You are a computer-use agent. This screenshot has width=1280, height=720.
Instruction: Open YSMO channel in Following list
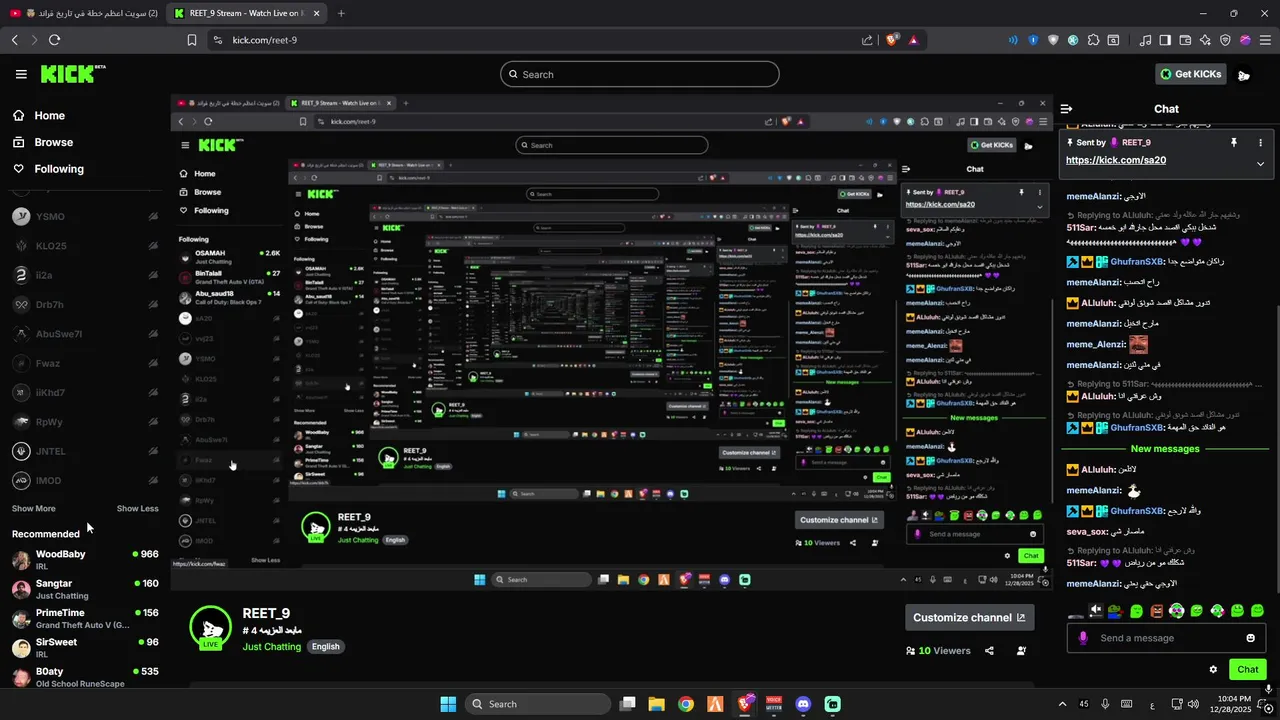(x=84, y=217)
